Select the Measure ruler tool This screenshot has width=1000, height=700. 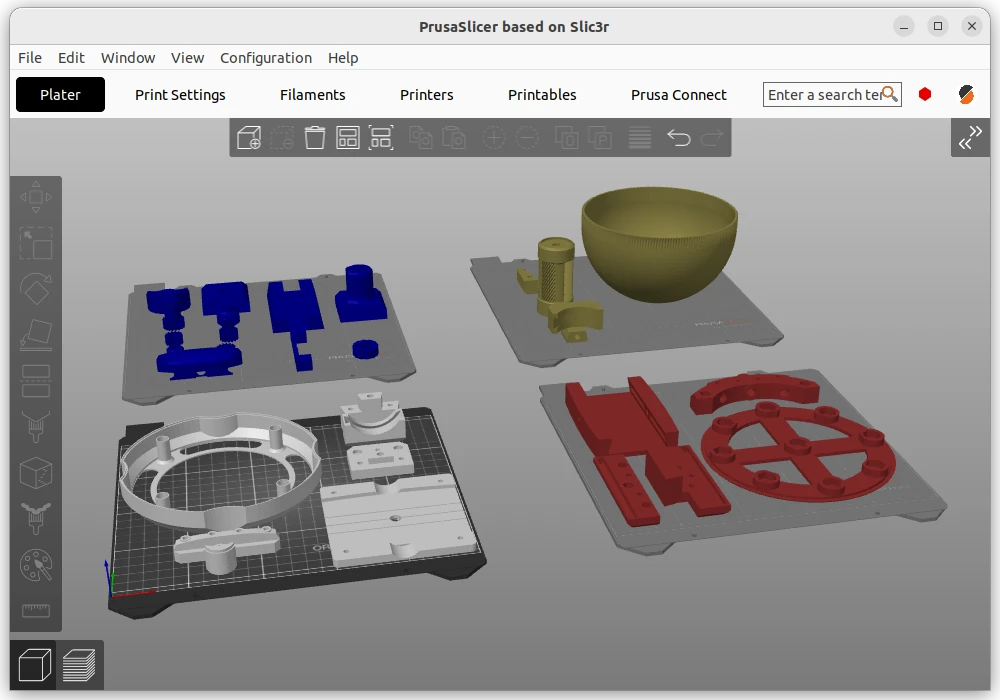click(x=36, y=611)
